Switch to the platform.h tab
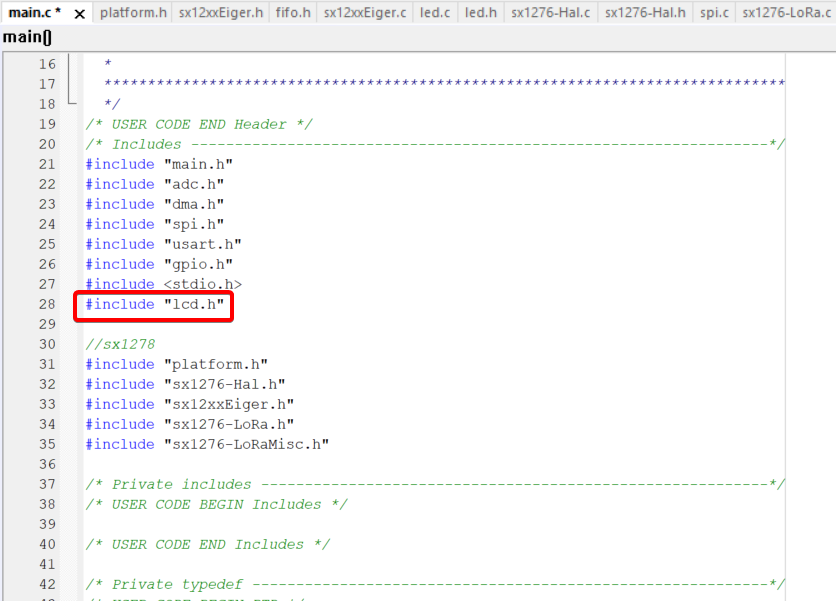This screenshot has height=601, width=836. [x=133, y=13]
